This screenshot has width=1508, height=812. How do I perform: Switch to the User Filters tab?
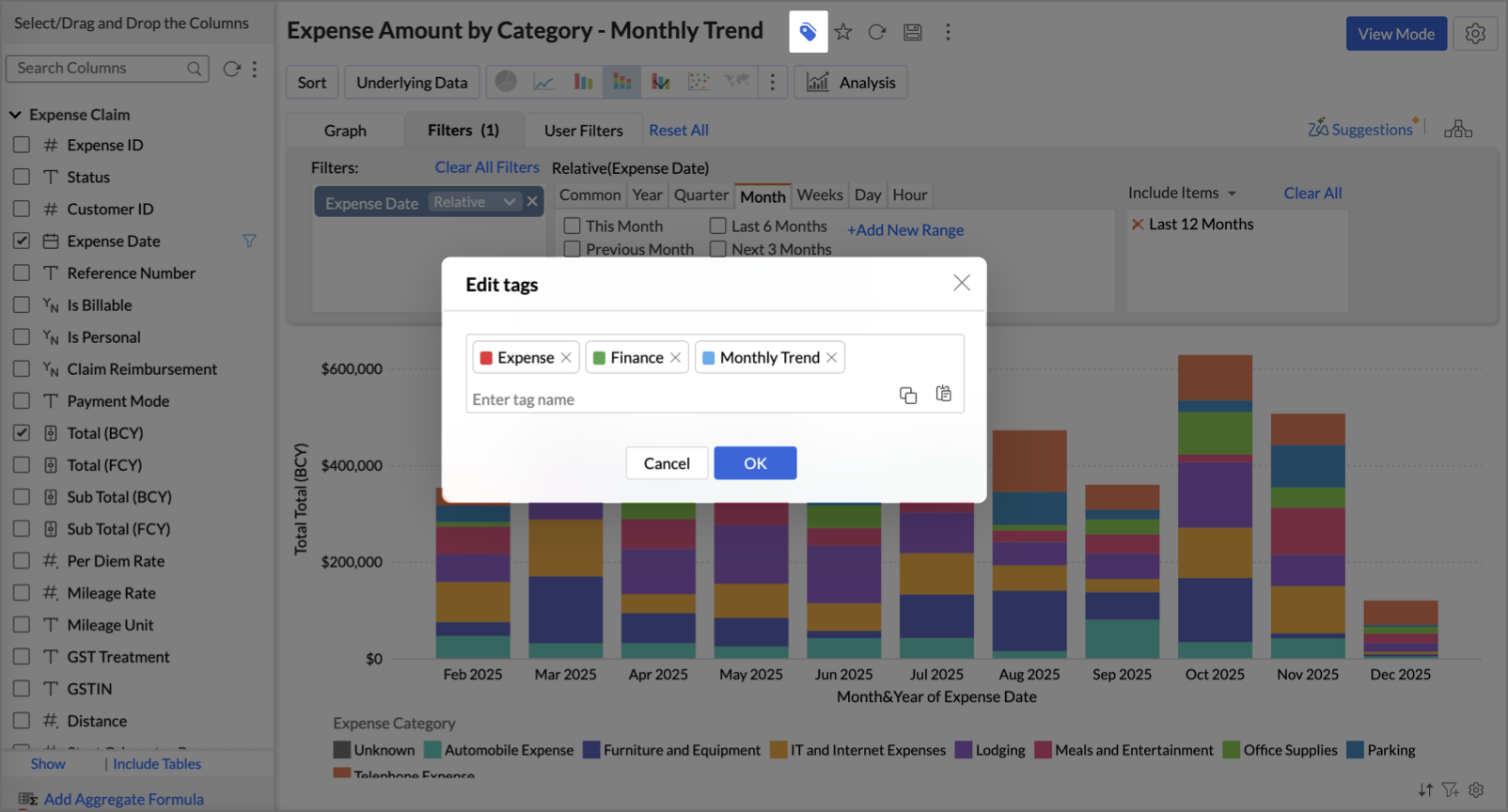583,131
